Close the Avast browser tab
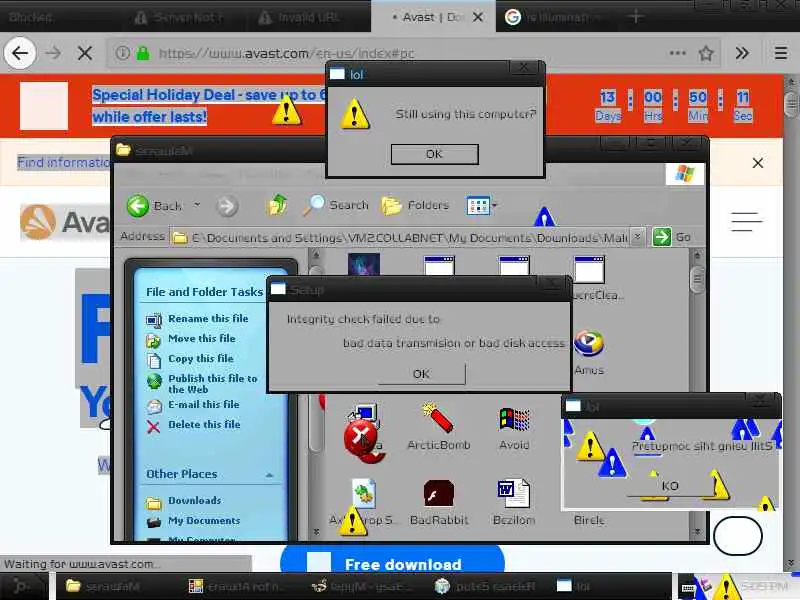The height and width of the screenshot is (600, 800). click(478, 17)
